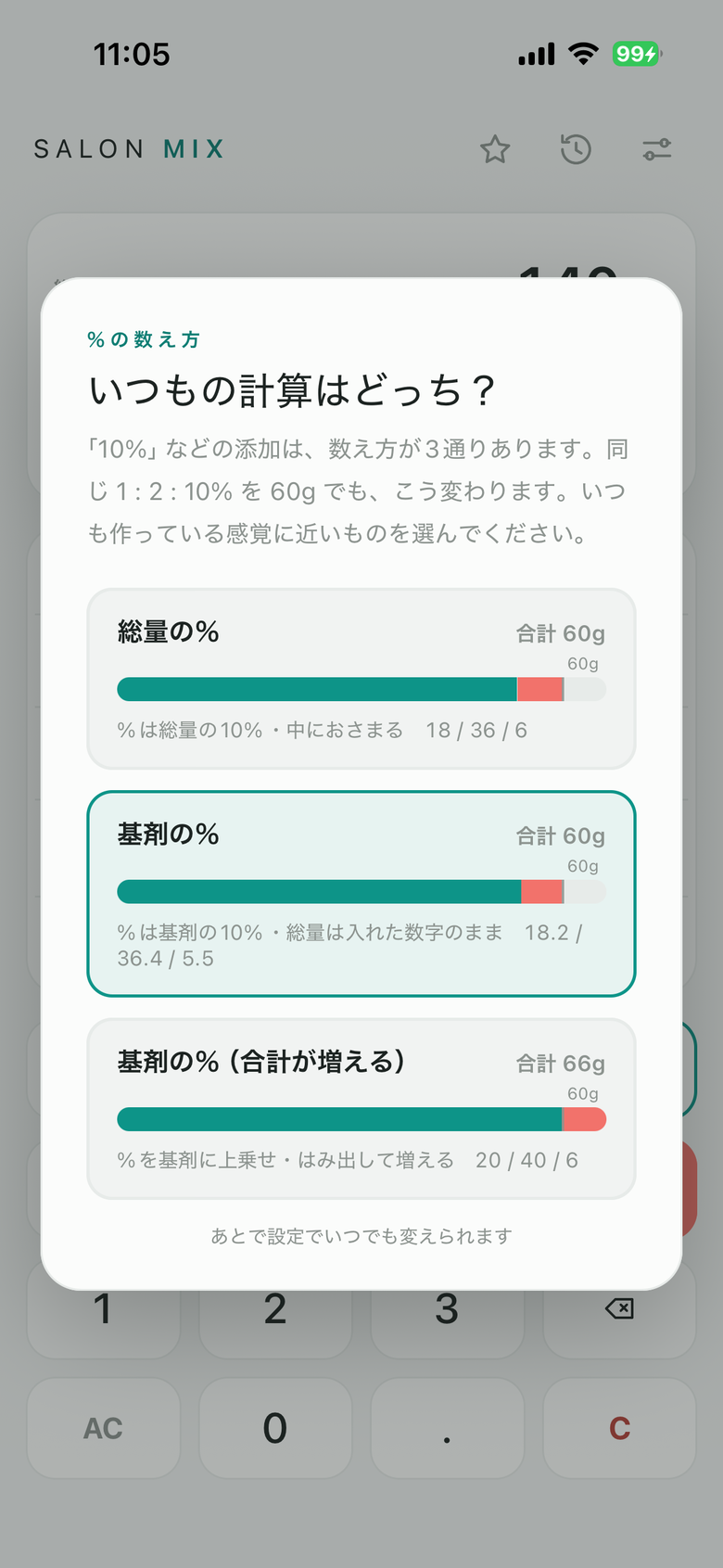Image resolution: width=723 pixels, height=1568 pixels.
Task: Tap the decimal point key
Action: 447,1428
